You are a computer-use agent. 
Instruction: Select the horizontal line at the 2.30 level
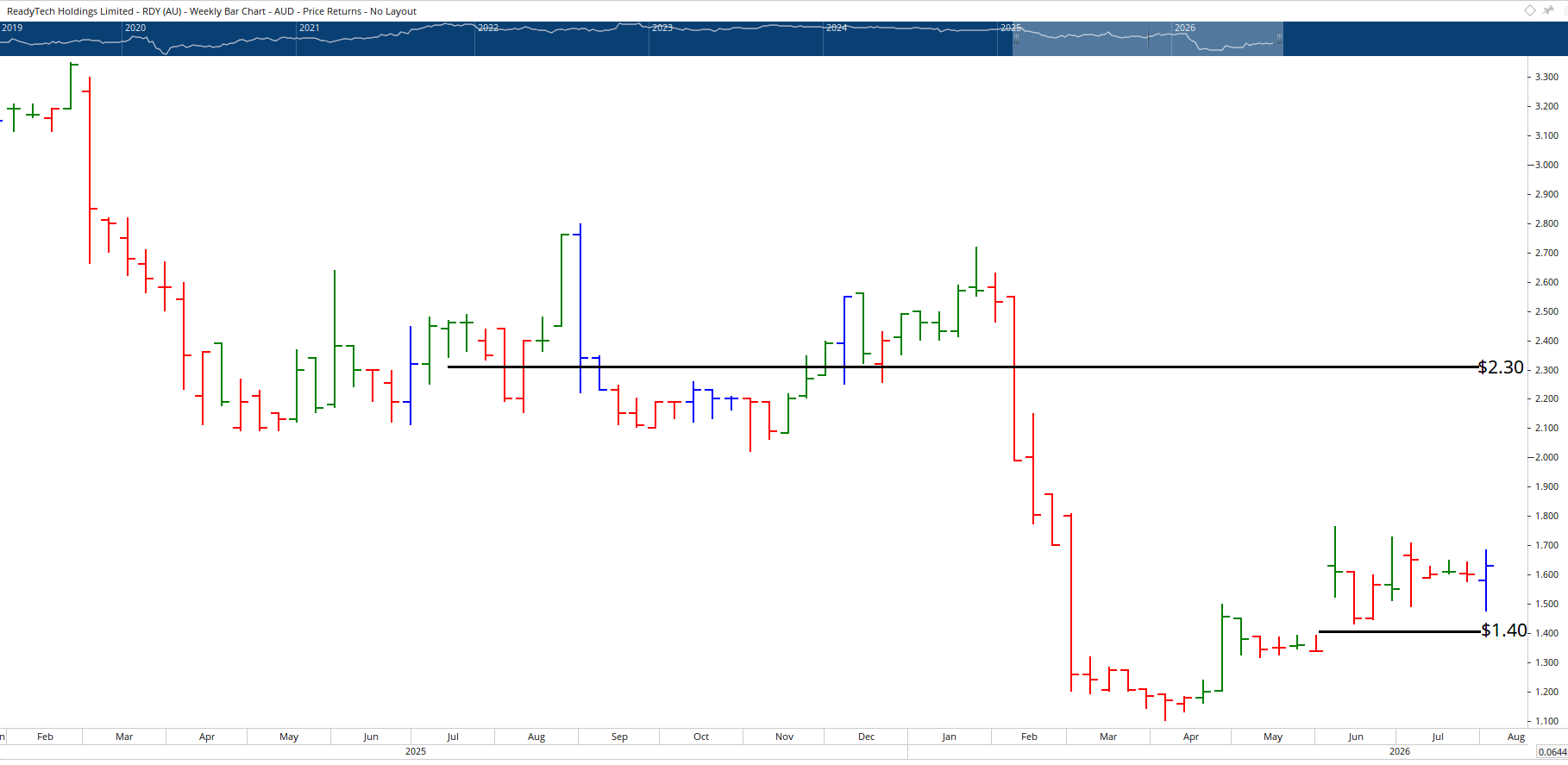pos(962,367)
